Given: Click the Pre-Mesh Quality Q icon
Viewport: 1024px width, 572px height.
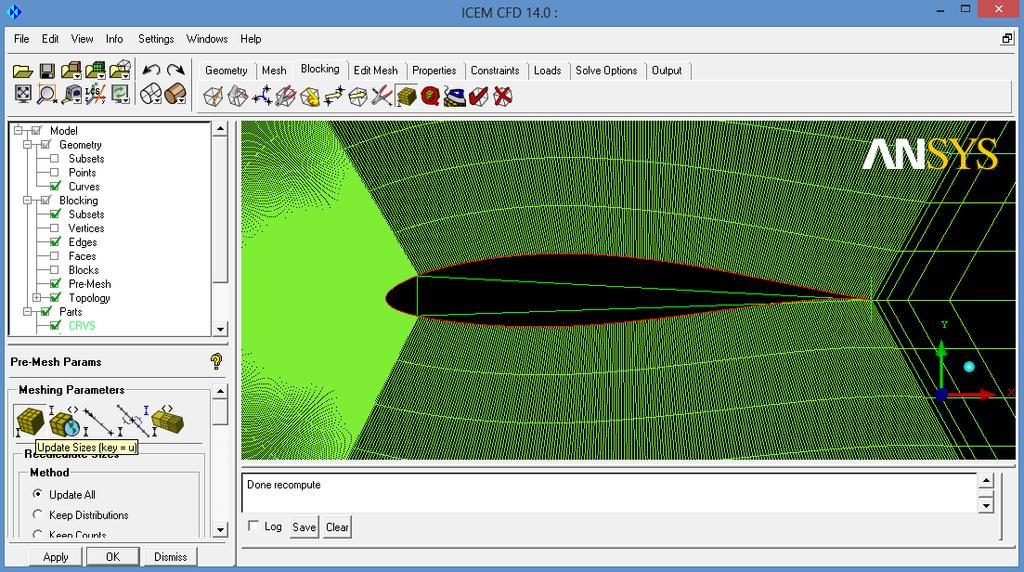Looking at the screenshot, I should [430, 97].
